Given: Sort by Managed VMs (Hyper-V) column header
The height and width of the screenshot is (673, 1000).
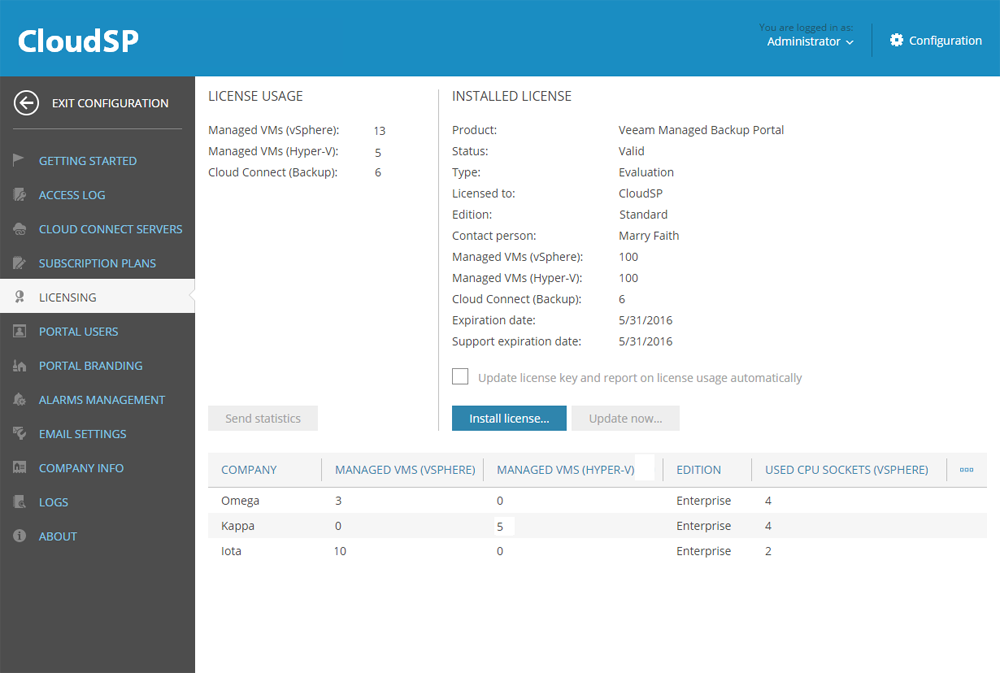Looking at the screenshot, I should click(565, 470).
